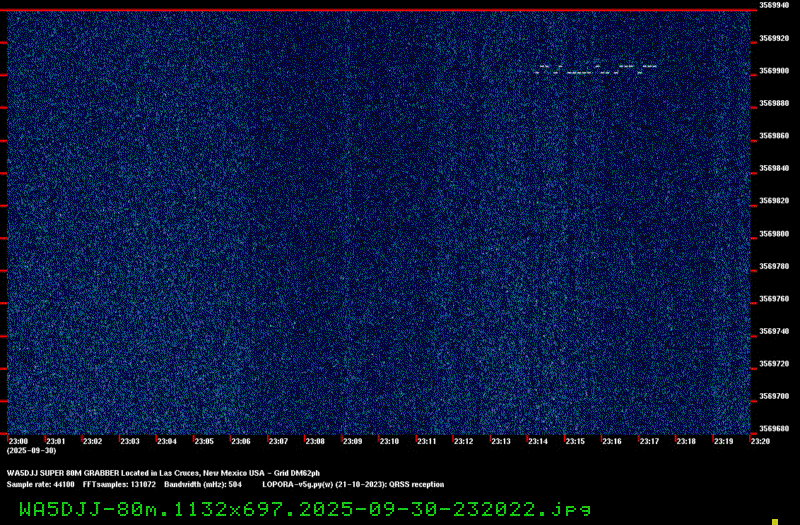800x525 pixels.
Task: Click the 23:12 time axis label
Action: click(x=463, y=441)
